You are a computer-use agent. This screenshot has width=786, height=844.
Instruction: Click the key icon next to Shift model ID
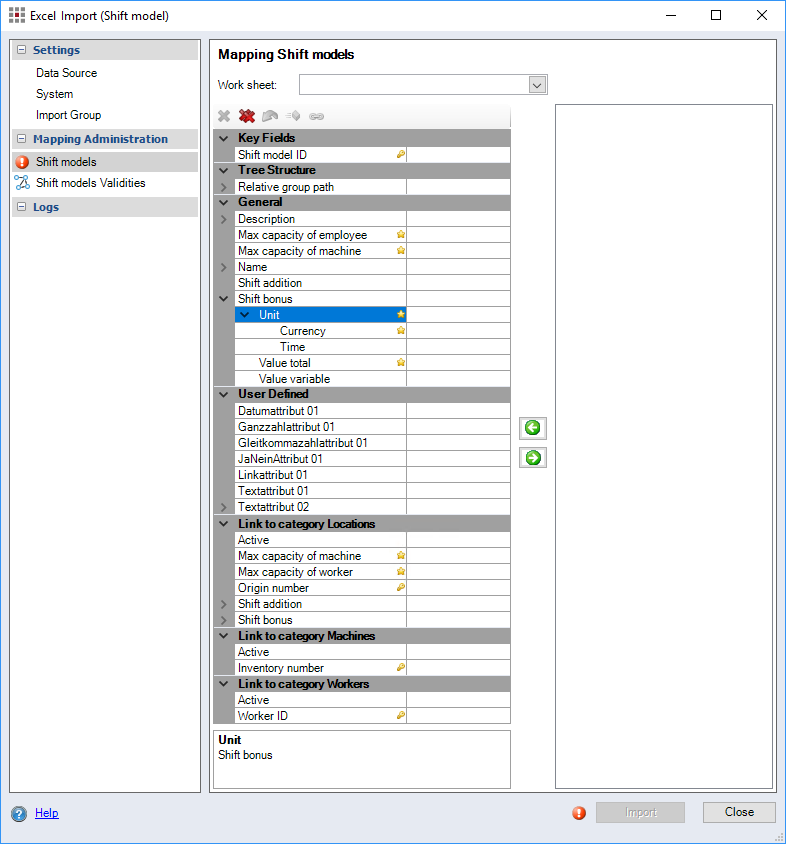coord(400,155)
